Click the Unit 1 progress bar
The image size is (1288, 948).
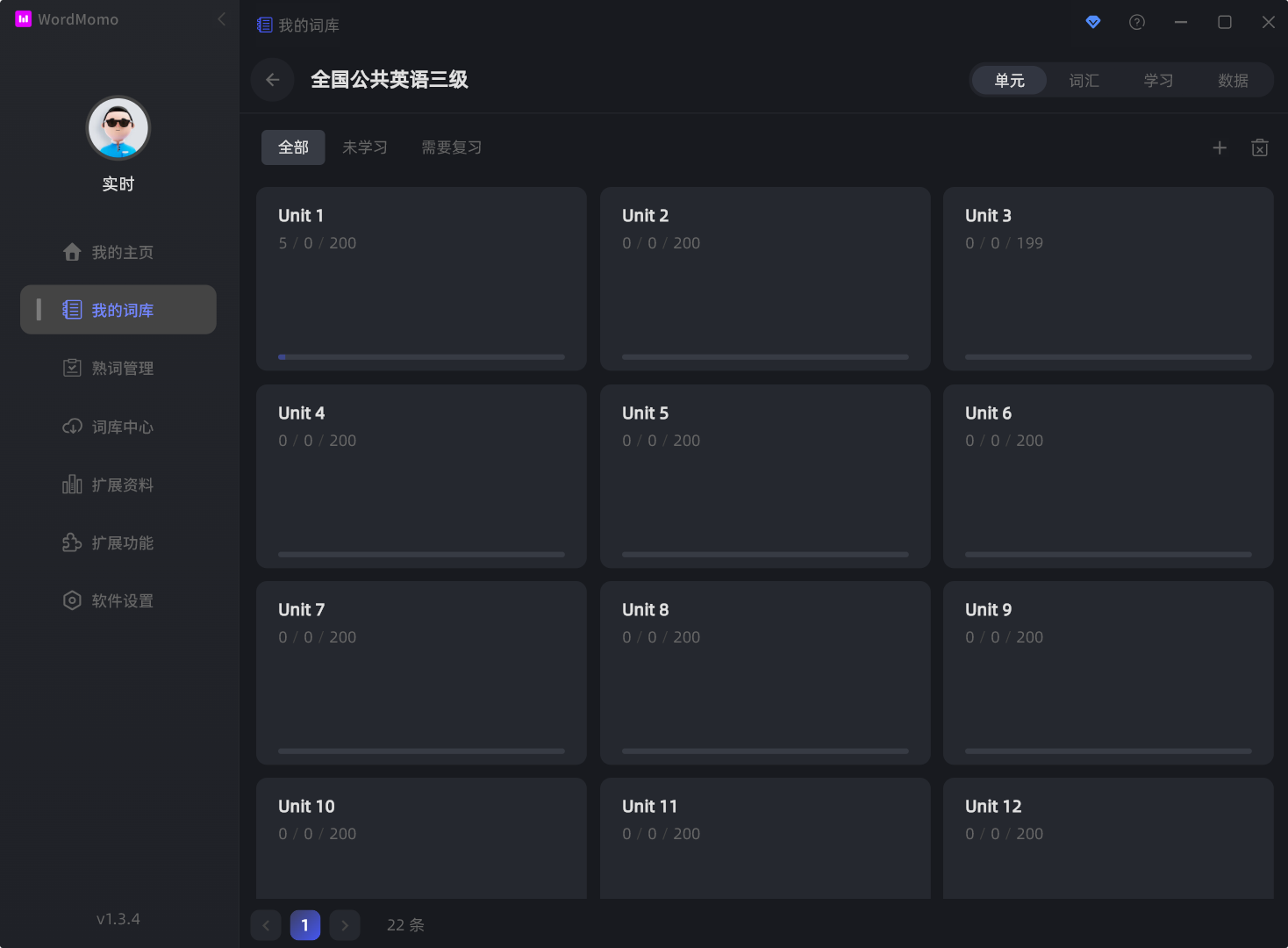coord(421,357)
